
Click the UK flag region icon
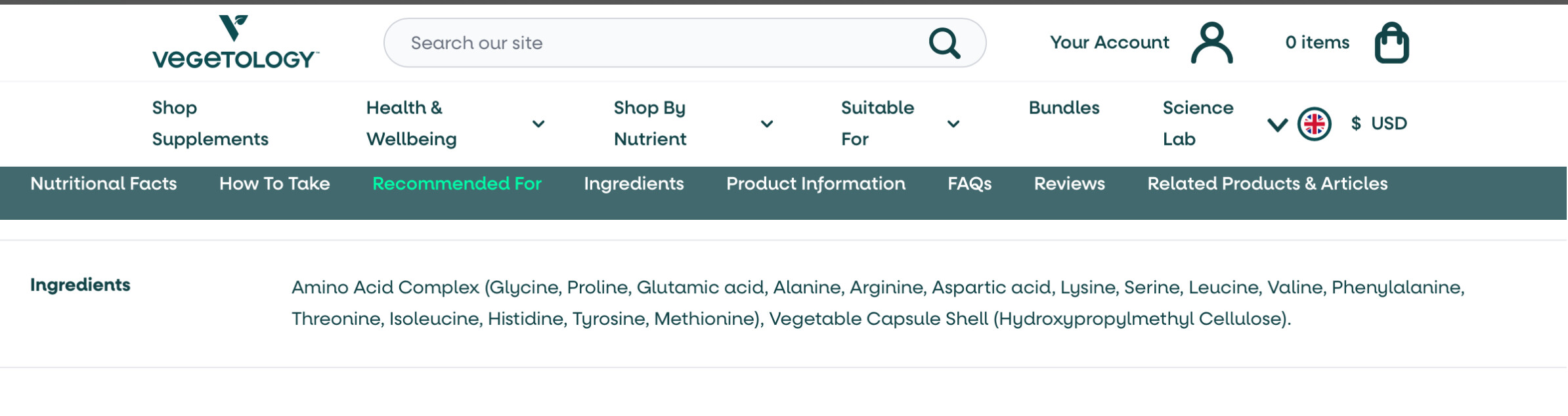[x=1314, y=124]
